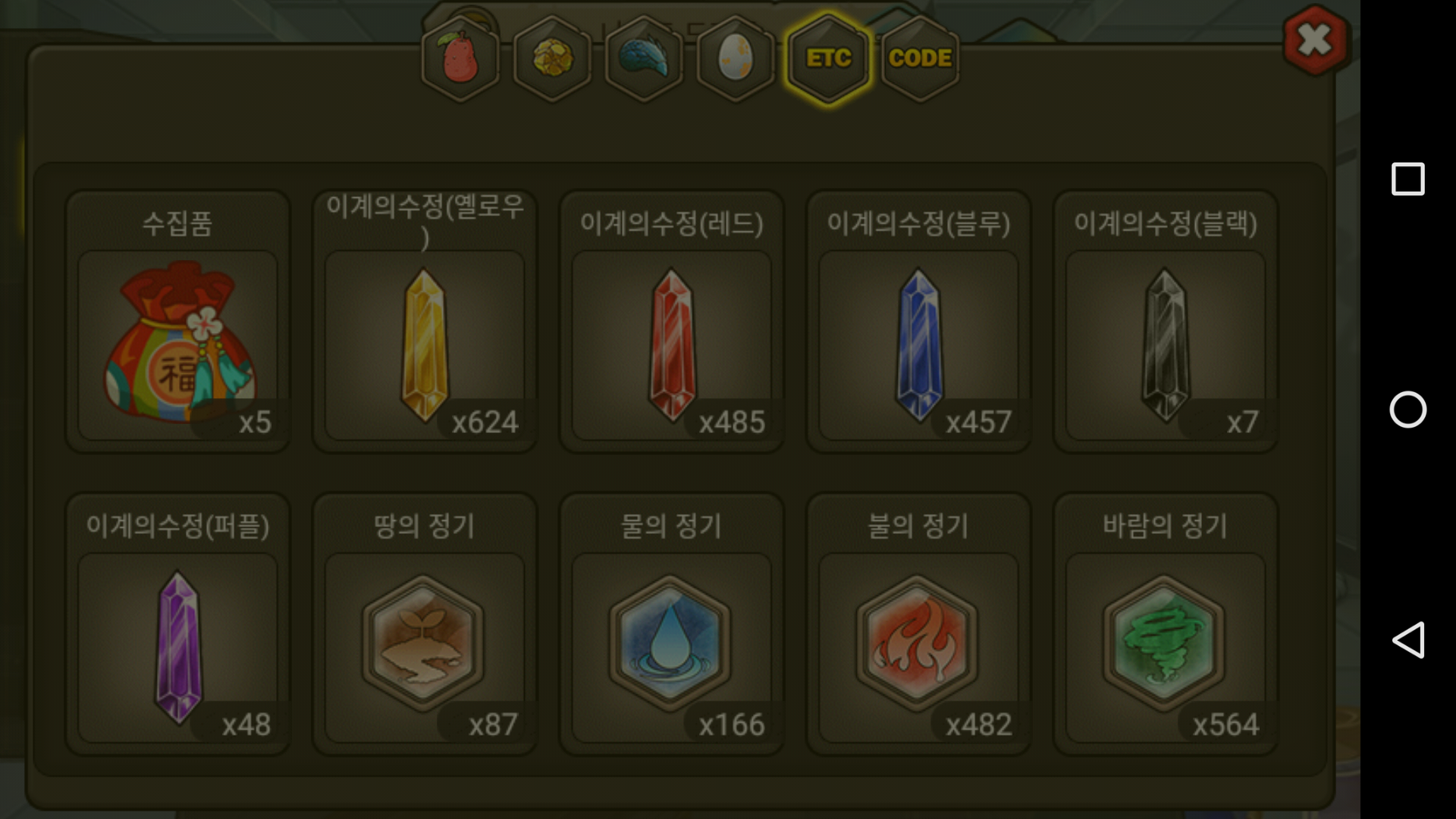The height and width of the screenshot is (819, 1456).
Task: Open the CODE tab
Action: coord(920,58)
